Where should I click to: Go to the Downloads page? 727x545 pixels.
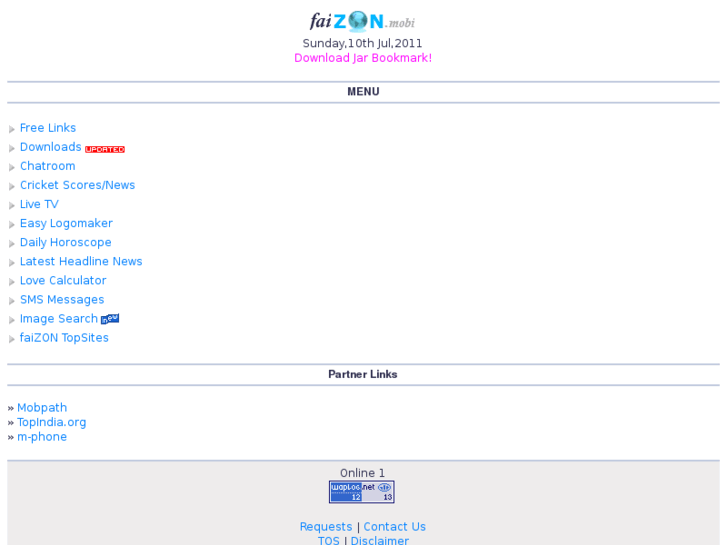(51, 147)
